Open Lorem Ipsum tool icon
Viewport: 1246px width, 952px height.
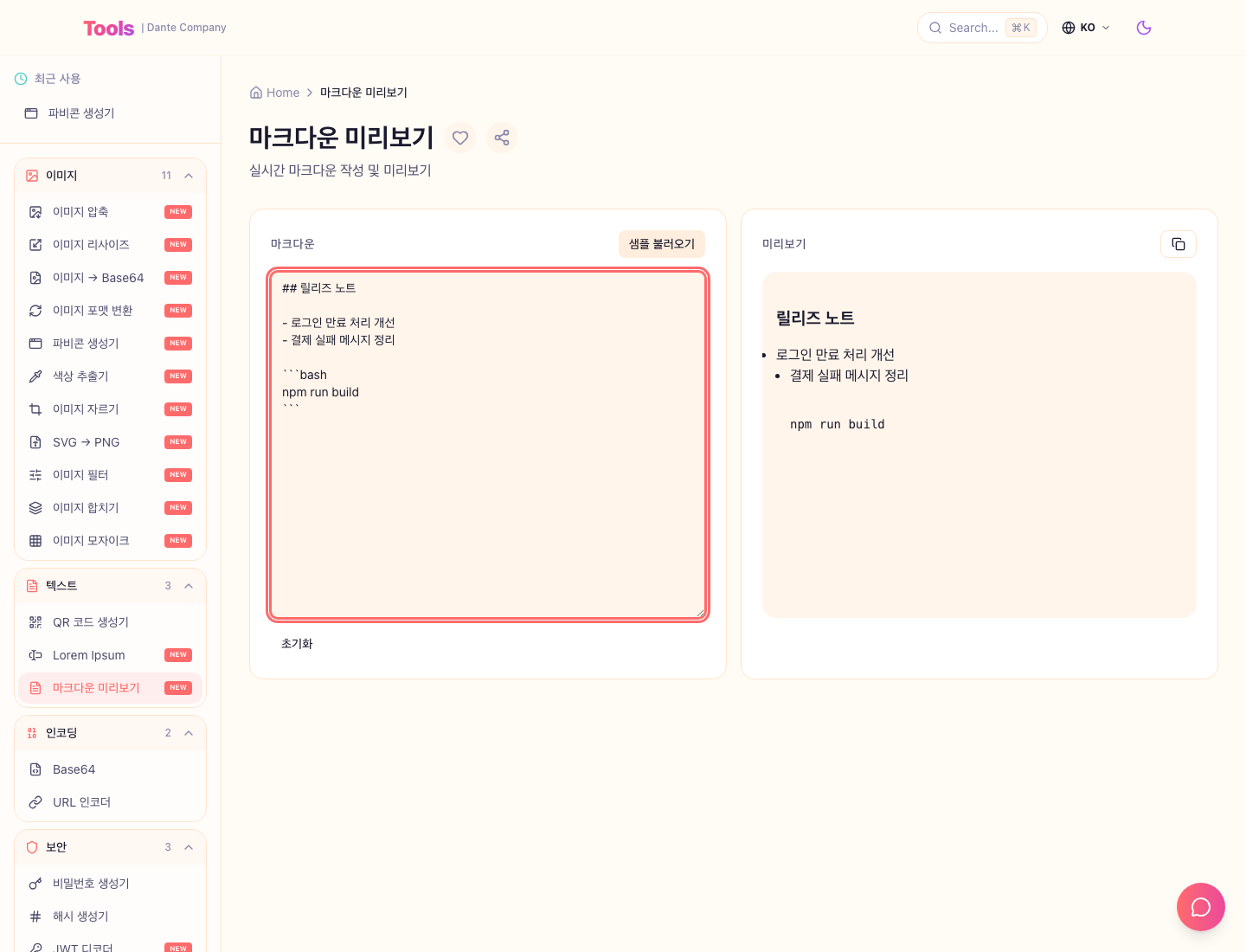[x=35, y=655]
